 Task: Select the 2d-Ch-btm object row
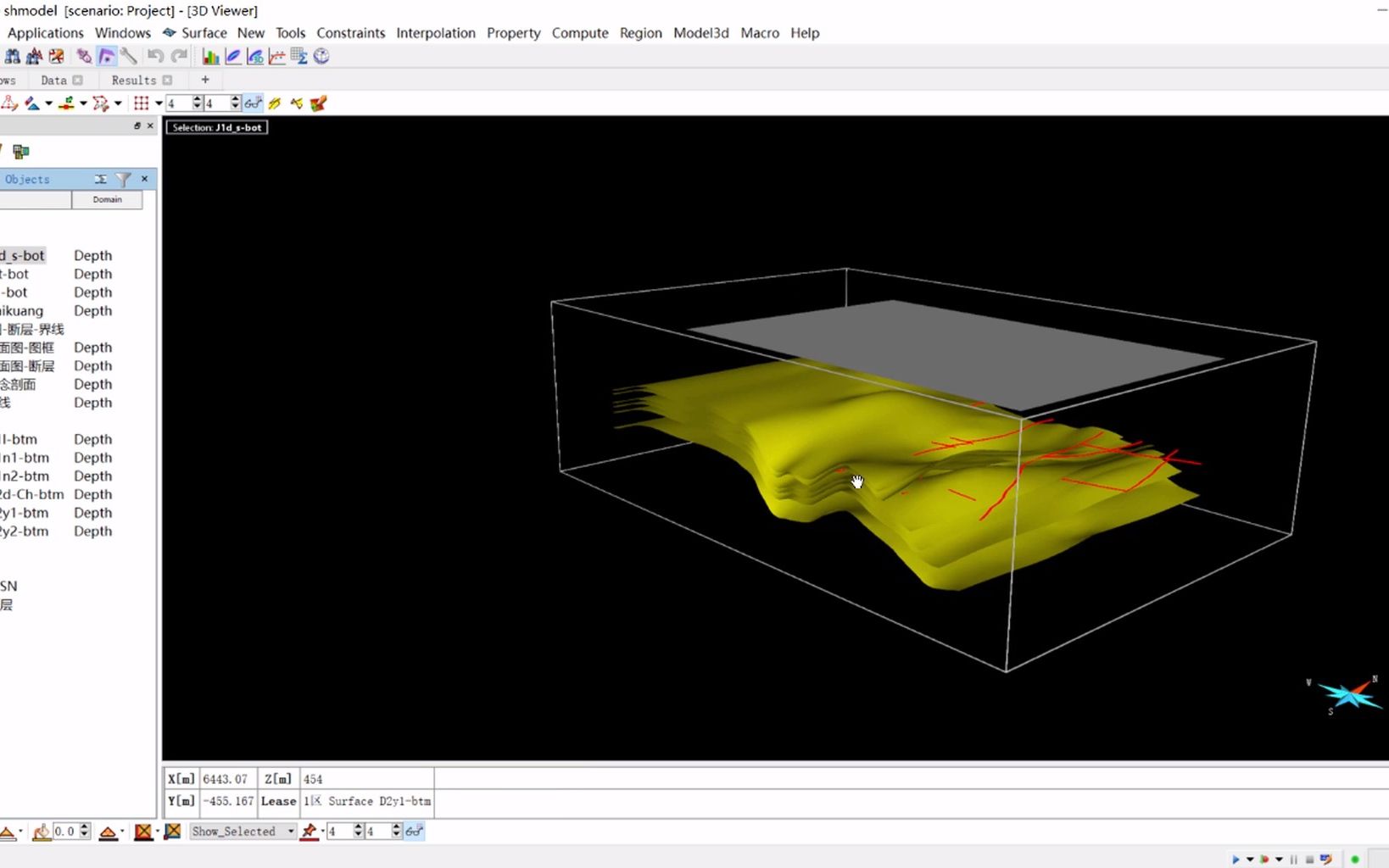[x=31, y=494]
